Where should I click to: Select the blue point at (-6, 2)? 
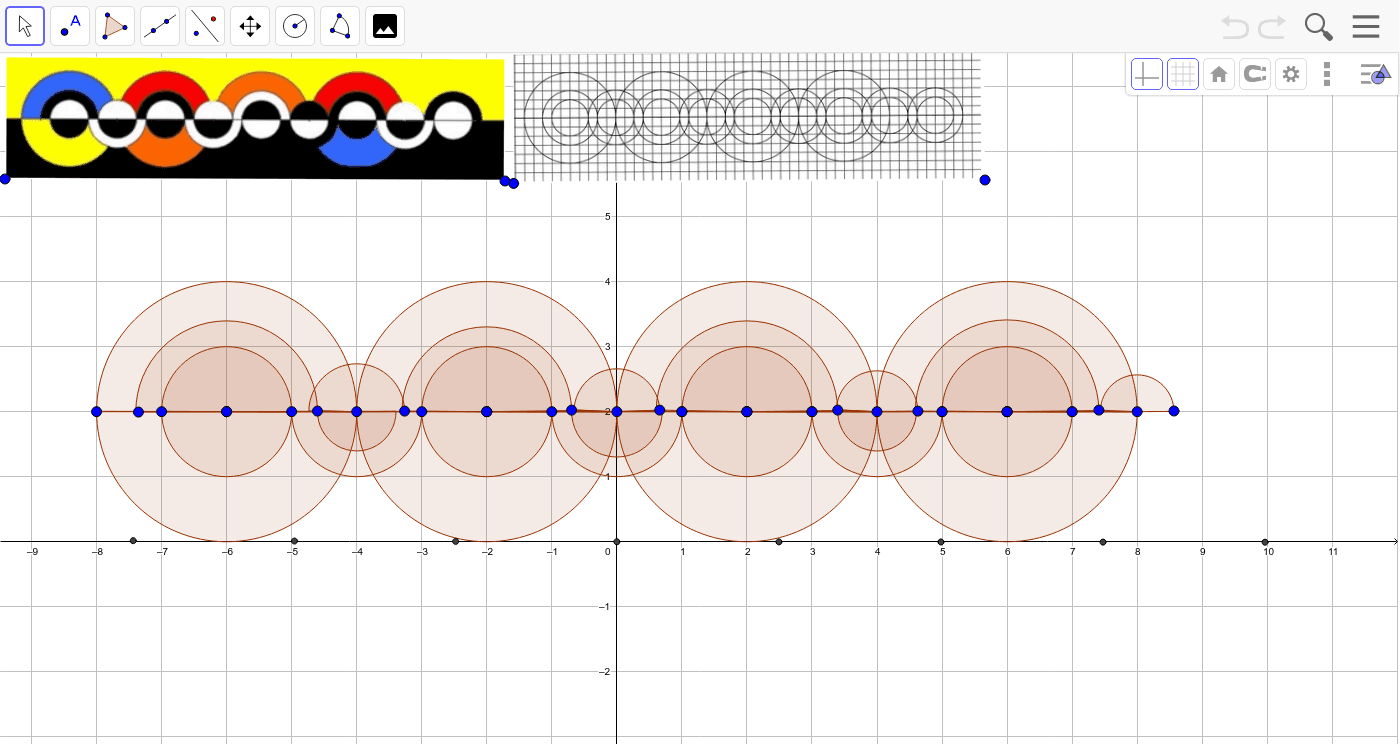(227, 411)
